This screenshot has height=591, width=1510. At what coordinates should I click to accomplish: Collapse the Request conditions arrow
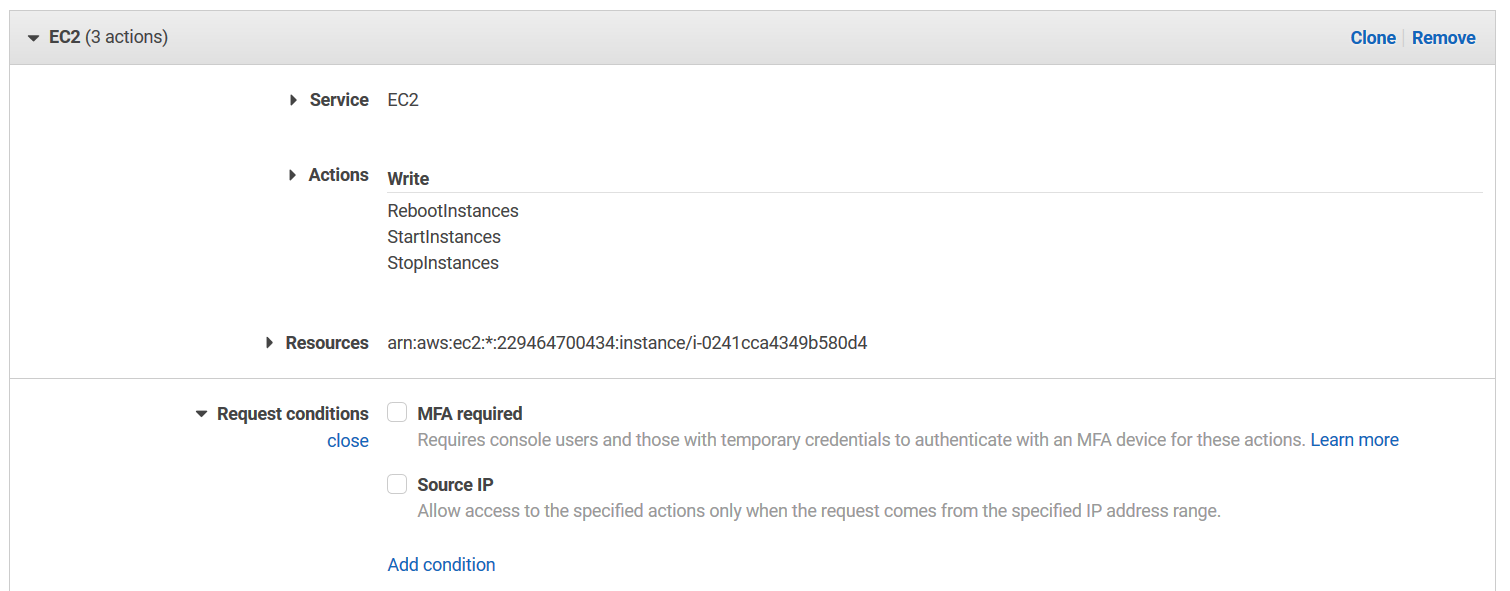coord(201,414)
